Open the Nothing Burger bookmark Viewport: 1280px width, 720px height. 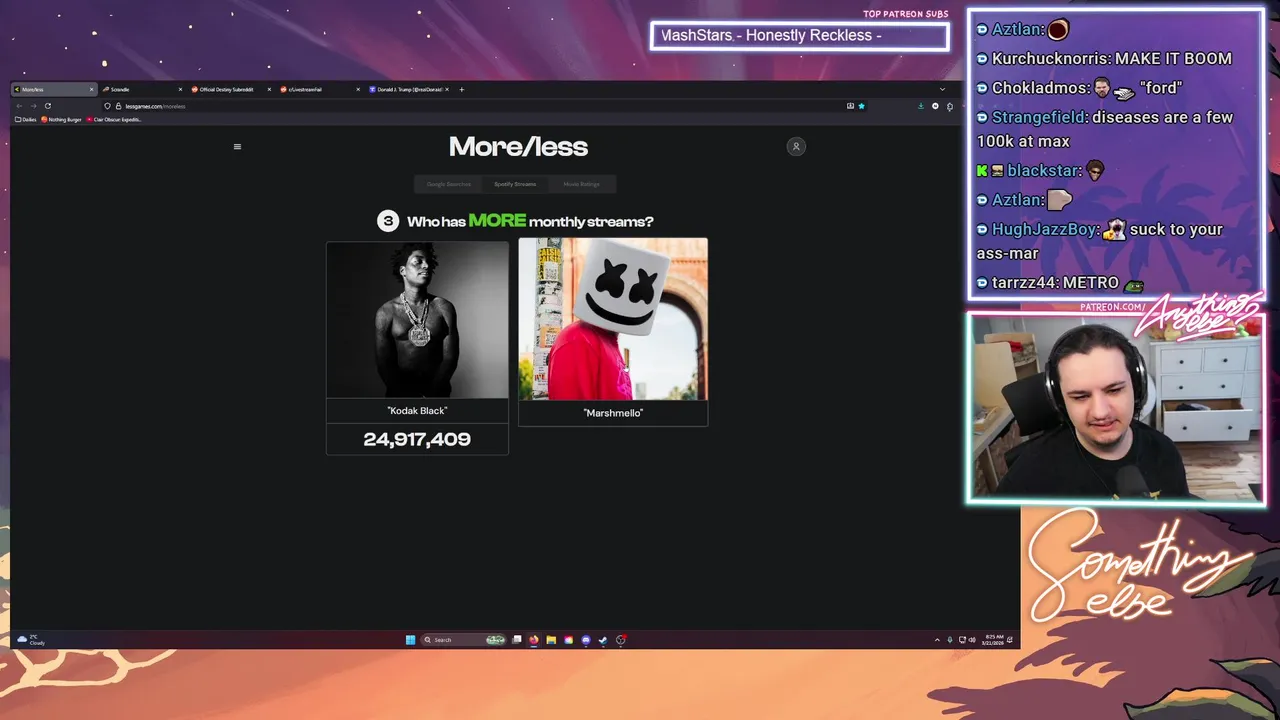point(62,119)
